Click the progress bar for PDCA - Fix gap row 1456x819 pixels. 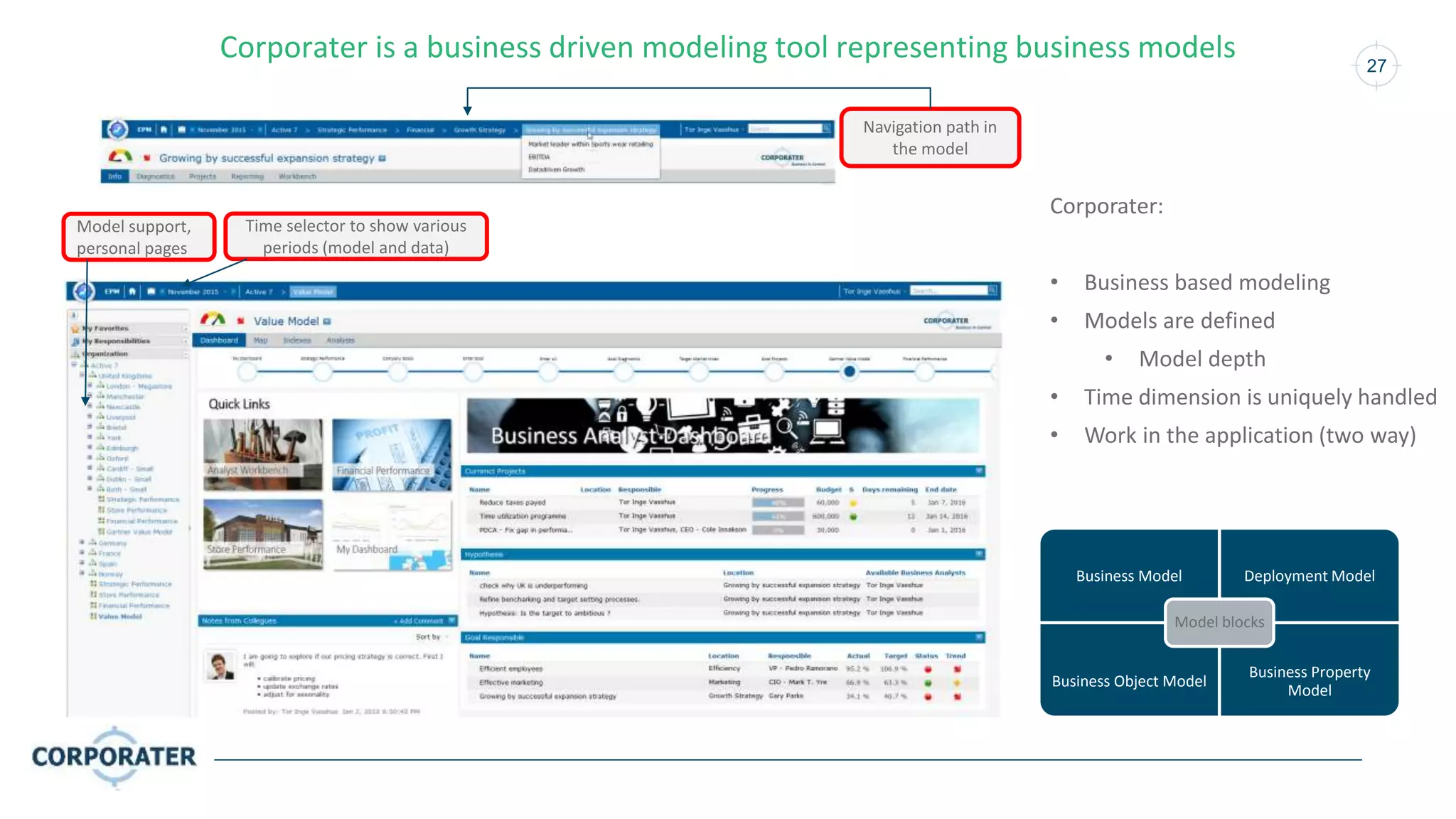pos(778,530)
